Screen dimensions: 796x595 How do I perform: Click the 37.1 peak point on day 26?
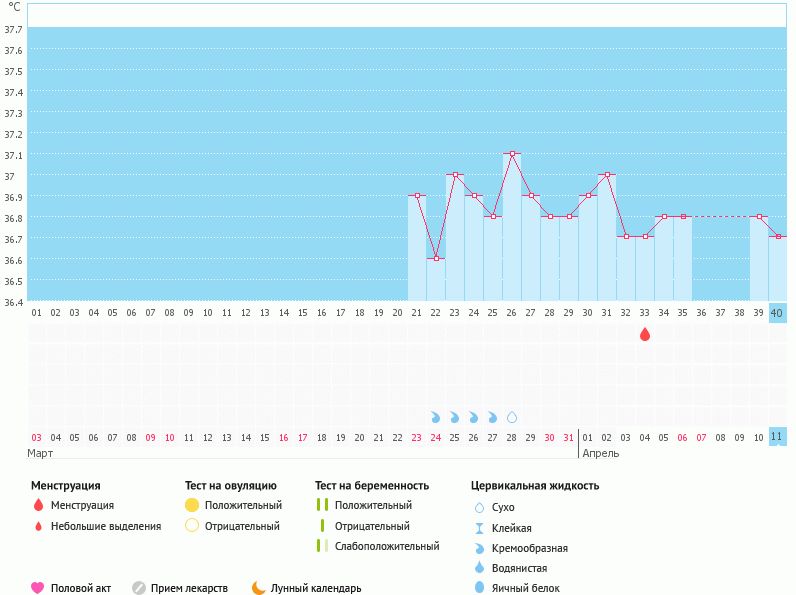tap(512, 154)
